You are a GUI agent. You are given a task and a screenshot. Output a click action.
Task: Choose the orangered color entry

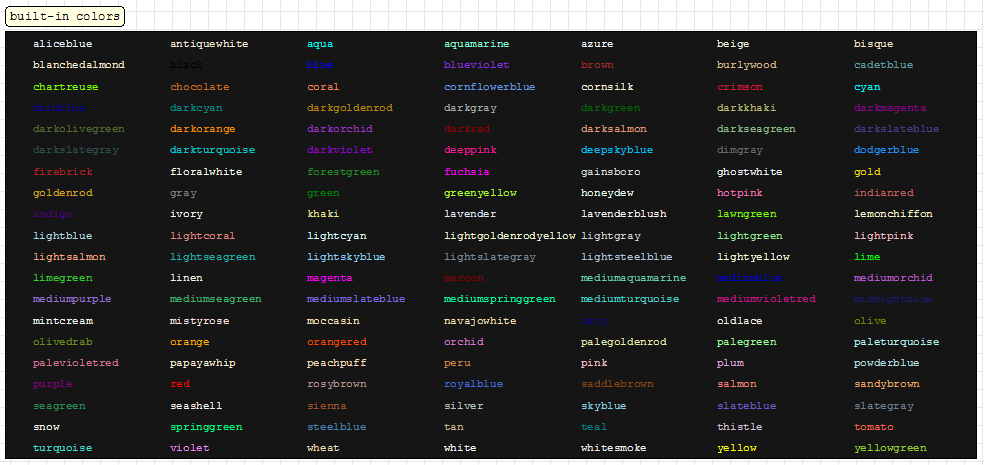(337, 342)
